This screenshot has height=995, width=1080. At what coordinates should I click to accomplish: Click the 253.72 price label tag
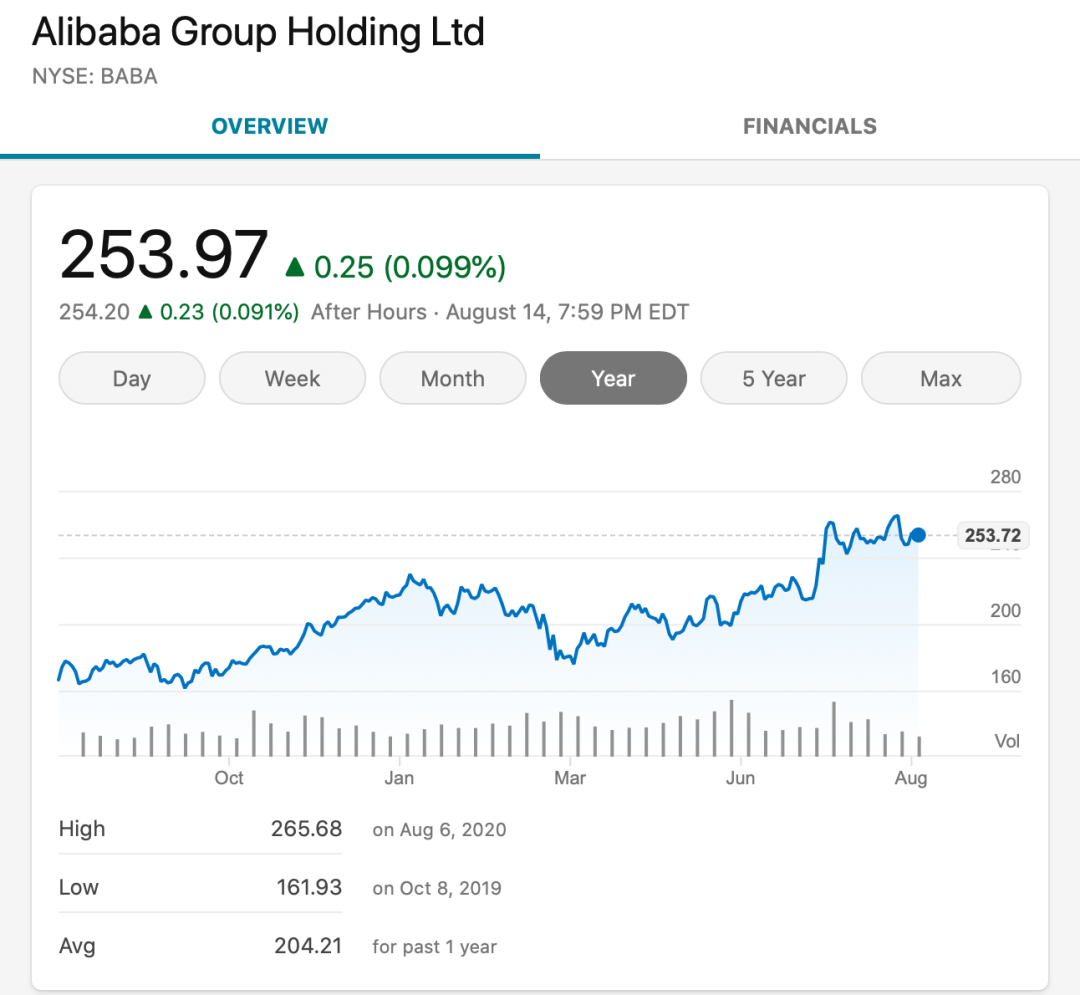pos(993,536)
